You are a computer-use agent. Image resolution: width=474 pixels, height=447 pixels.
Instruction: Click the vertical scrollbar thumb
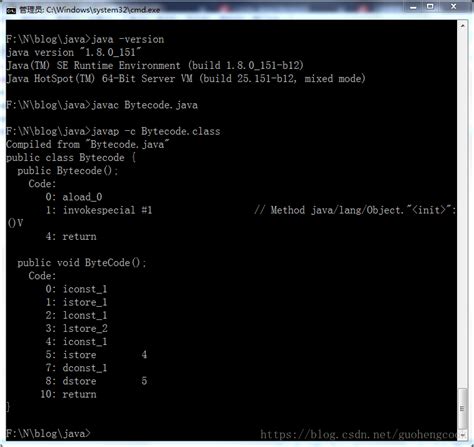(462, 408)
